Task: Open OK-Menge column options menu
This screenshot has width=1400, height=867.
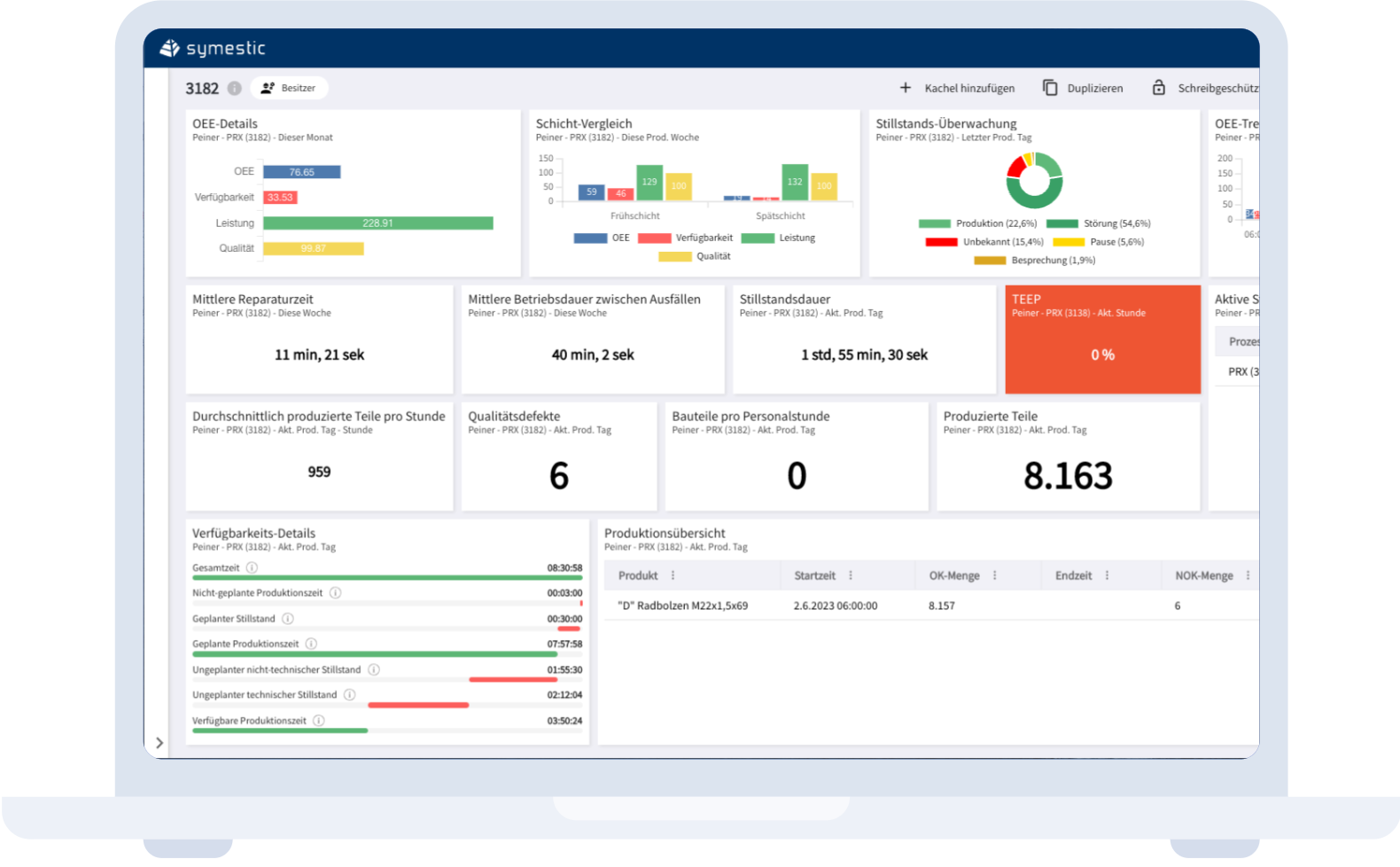Action: (x=995, y=575)
